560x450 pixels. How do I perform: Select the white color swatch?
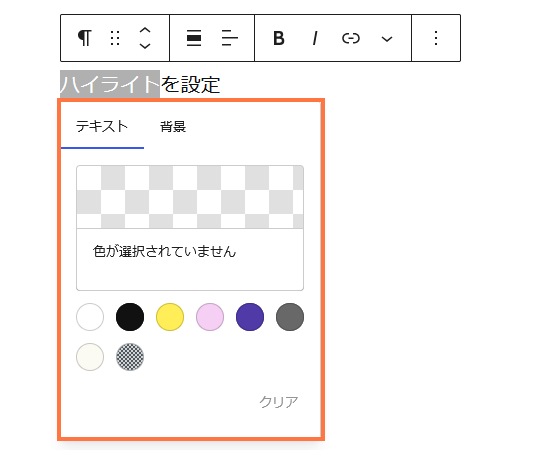pyautogui.click(x=90, y=317)
